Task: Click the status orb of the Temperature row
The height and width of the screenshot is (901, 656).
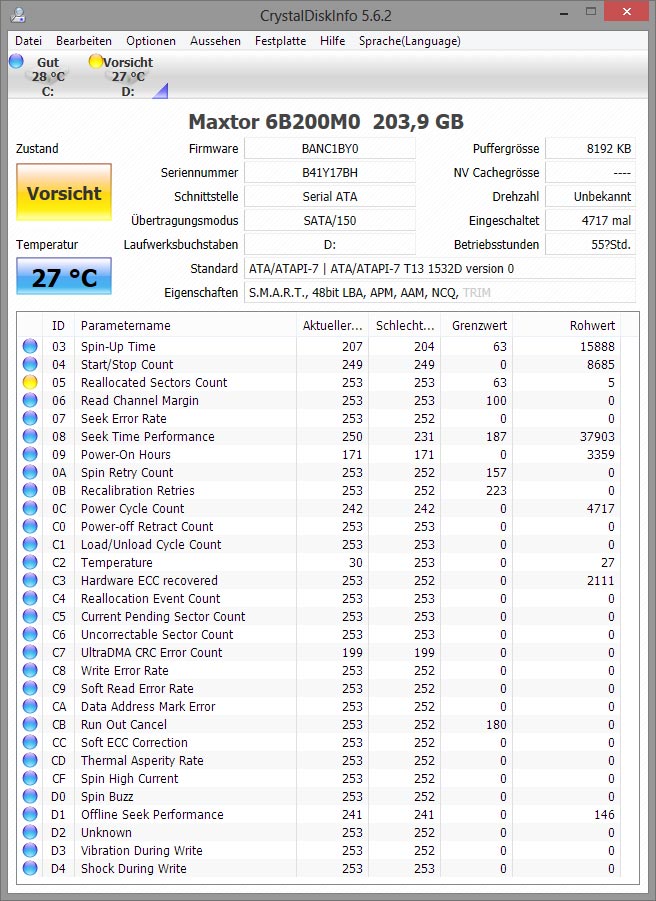Action: (30, 562)
